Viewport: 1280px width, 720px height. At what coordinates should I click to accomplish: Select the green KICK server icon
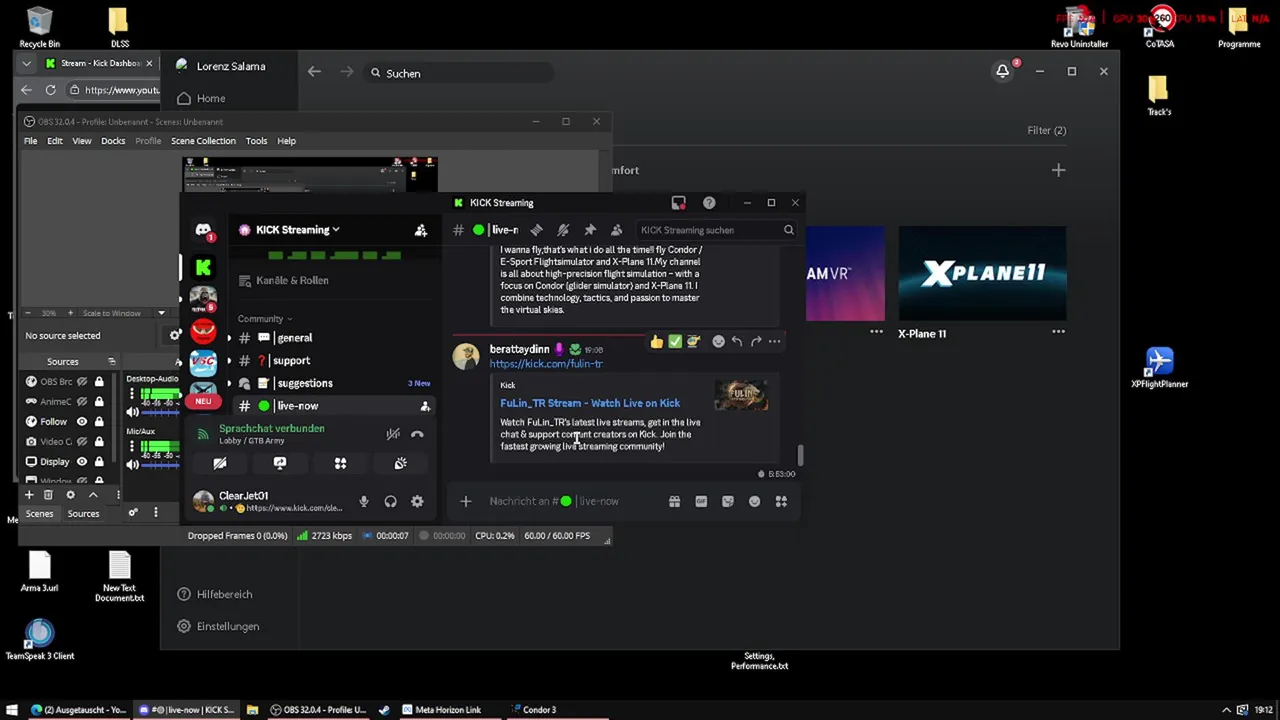[203, 267]
